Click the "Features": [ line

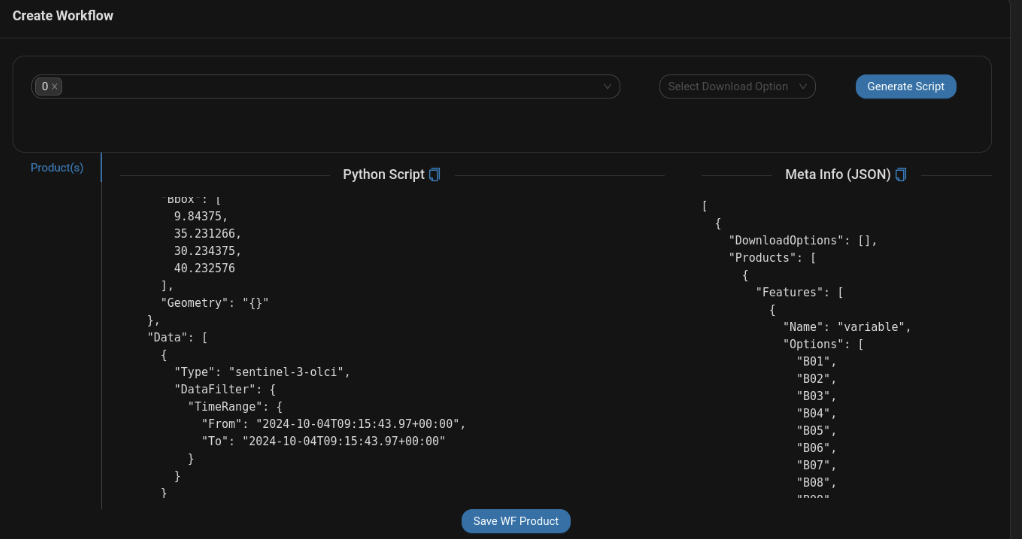pyautogui.click(x=800, y=293)
